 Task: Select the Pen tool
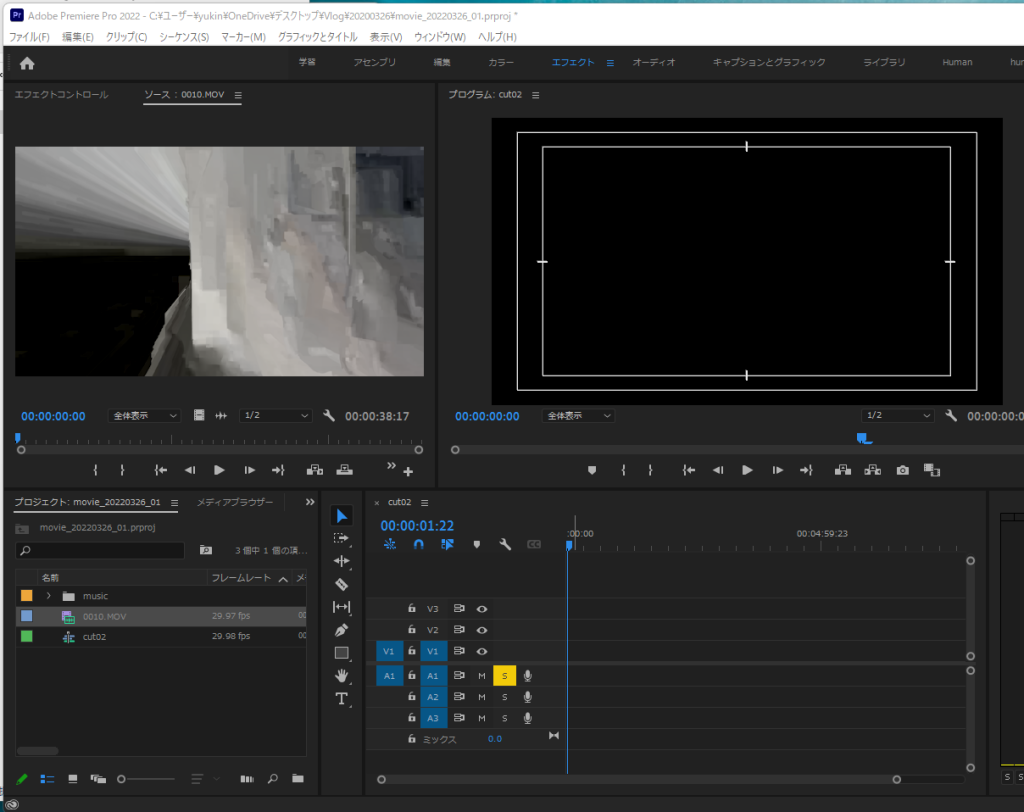coord(341,630)
